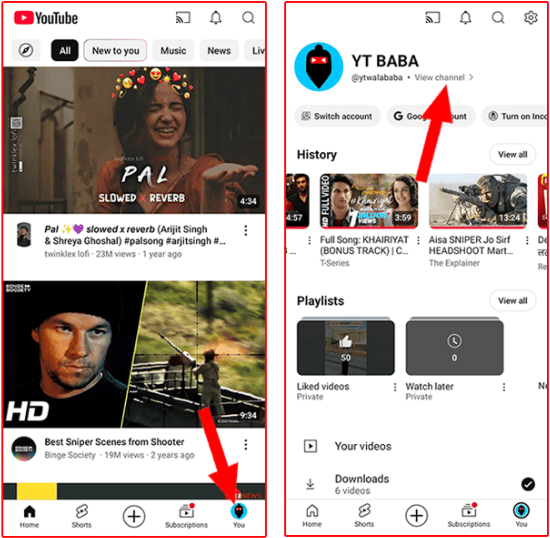Turn on Incognito mode chip

point(515,116)
